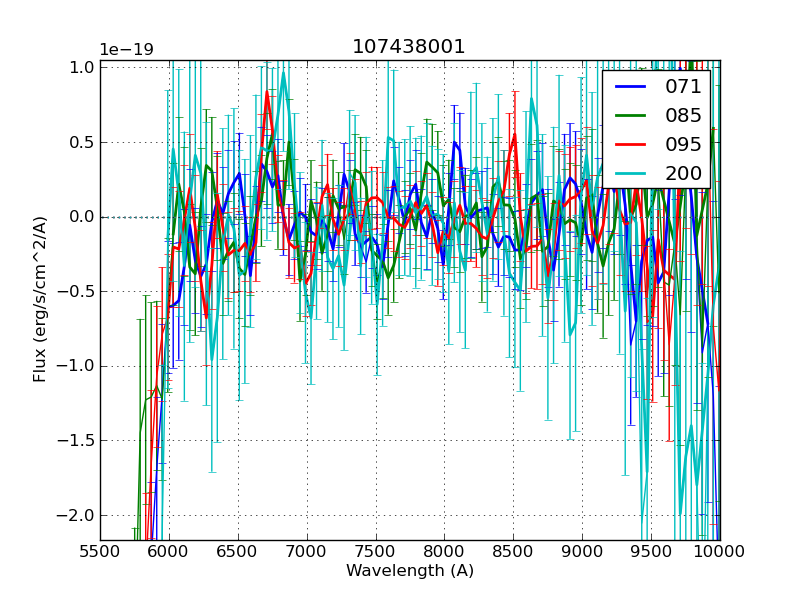800x600 pixels.
Task: Click the green line swatch in legend
Action: click(631, 116)
